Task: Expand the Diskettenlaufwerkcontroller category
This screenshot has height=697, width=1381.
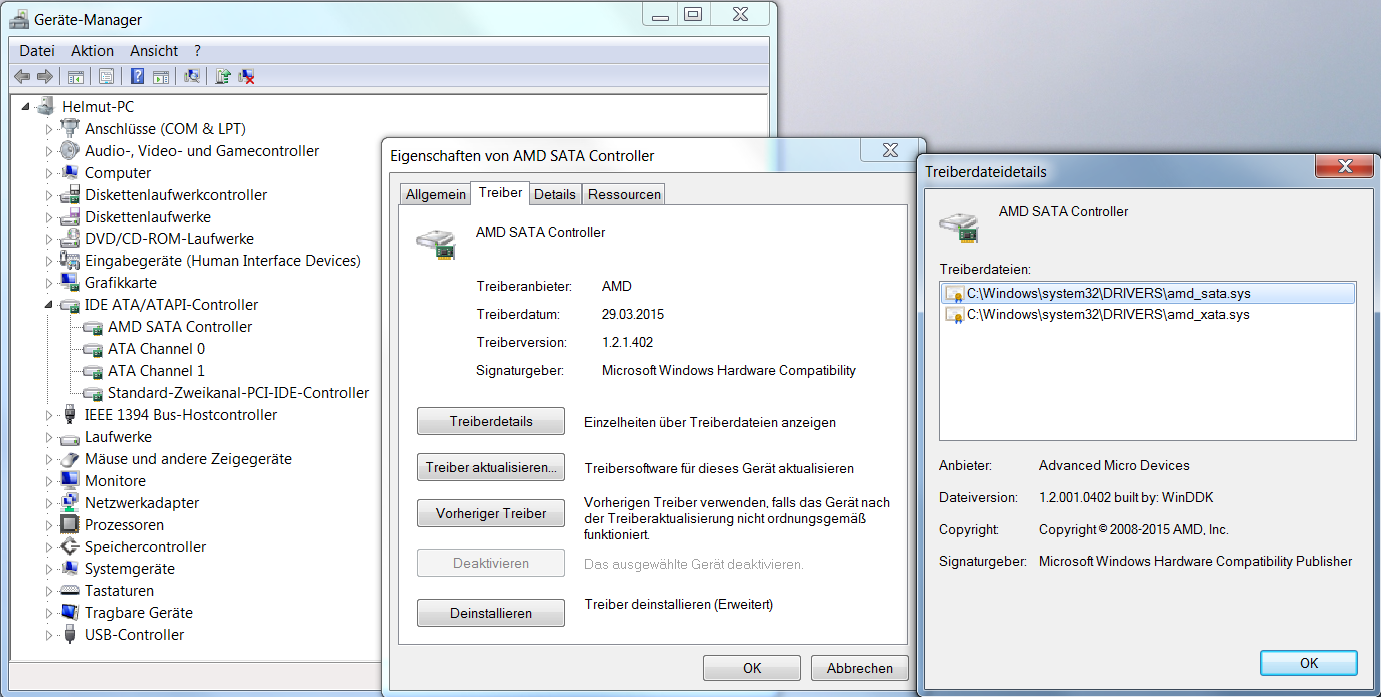Action: coord(48,194)
